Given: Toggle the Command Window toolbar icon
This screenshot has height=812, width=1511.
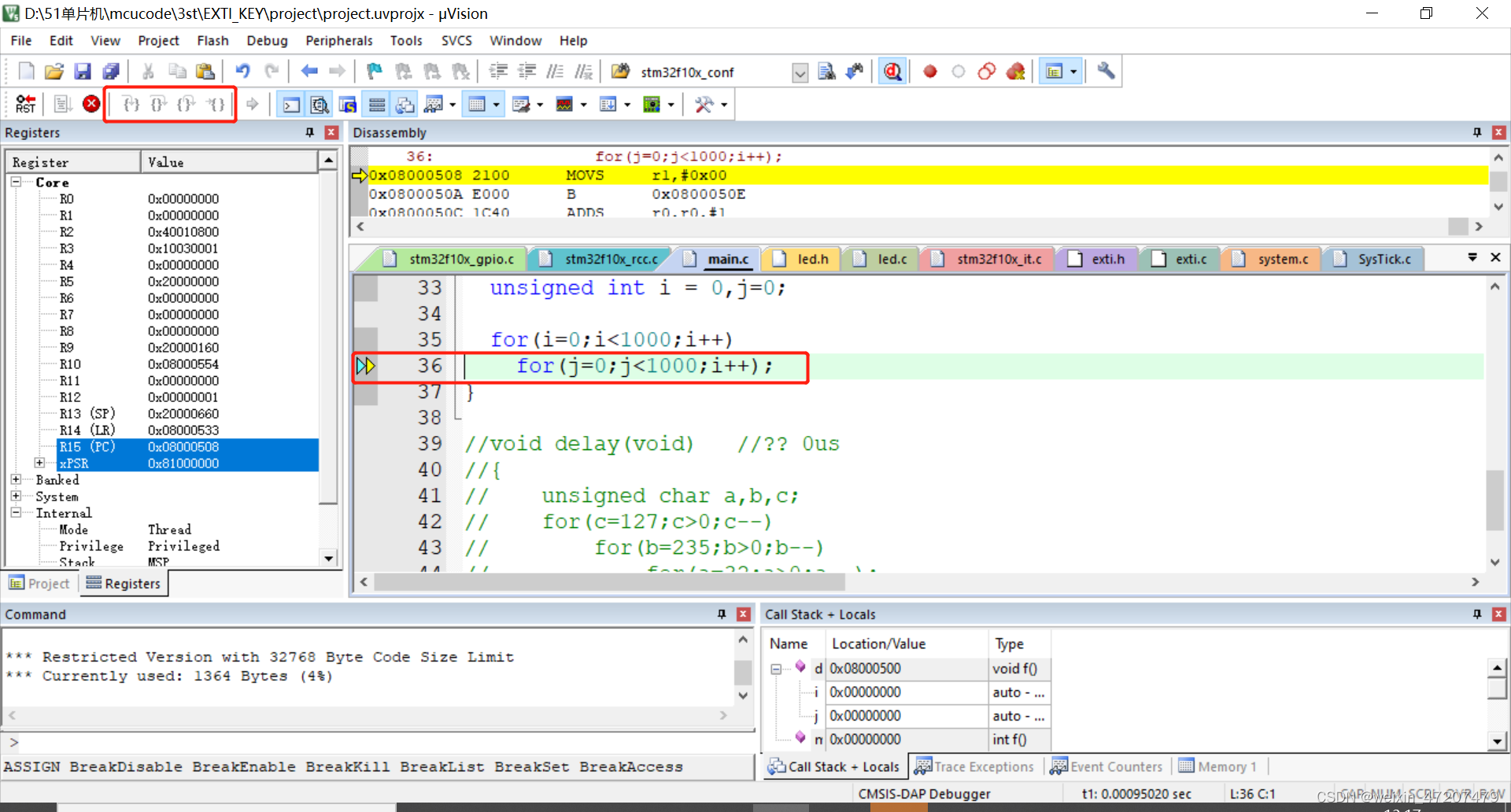Looking at the screenshot, I should point(290,103).
